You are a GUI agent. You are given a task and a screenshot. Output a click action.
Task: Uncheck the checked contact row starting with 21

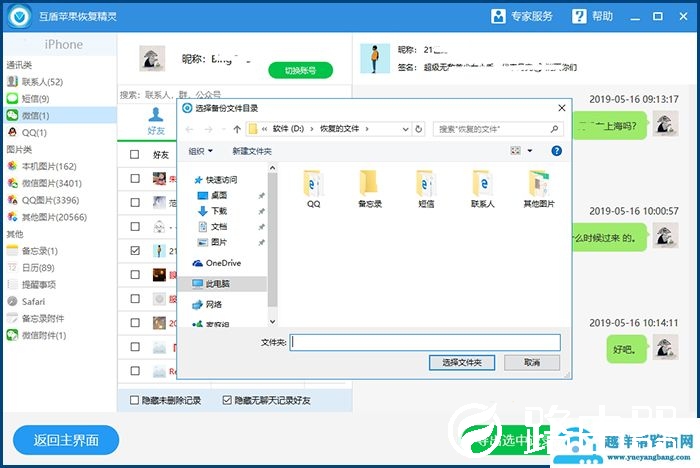[x=134, y=251]
